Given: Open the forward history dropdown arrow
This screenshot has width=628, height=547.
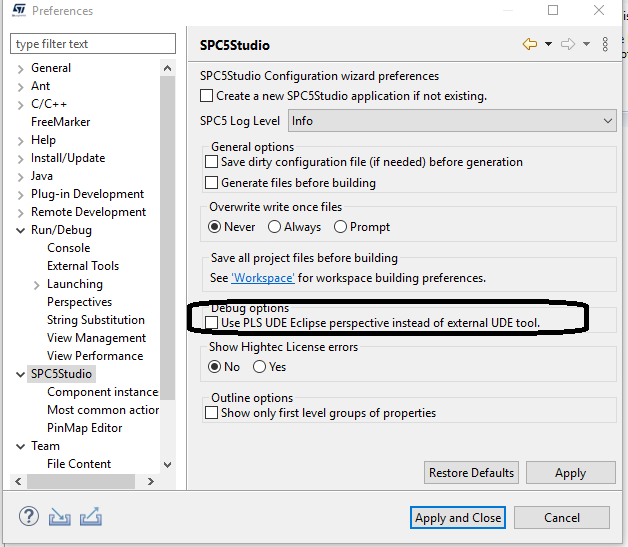Looking at the screenshot, I should coord(586,44).
